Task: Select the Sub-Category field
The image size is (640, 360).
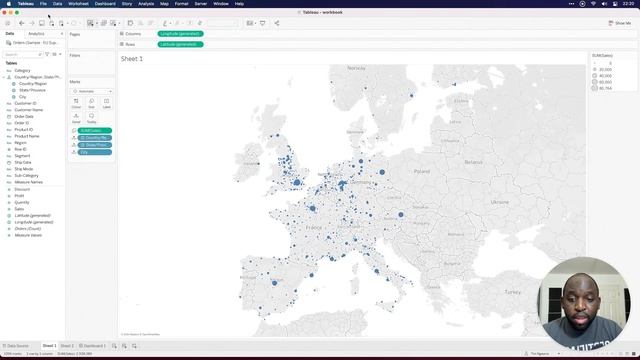Action: tap(27, 176)
